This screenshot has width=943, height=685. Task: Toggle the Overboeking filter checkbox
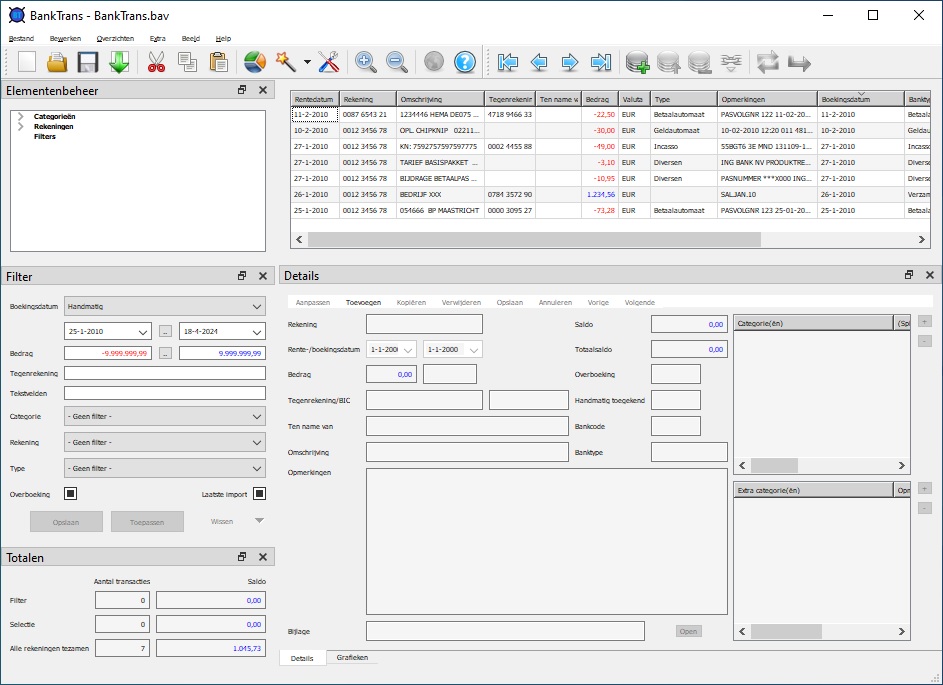(71, 493)
